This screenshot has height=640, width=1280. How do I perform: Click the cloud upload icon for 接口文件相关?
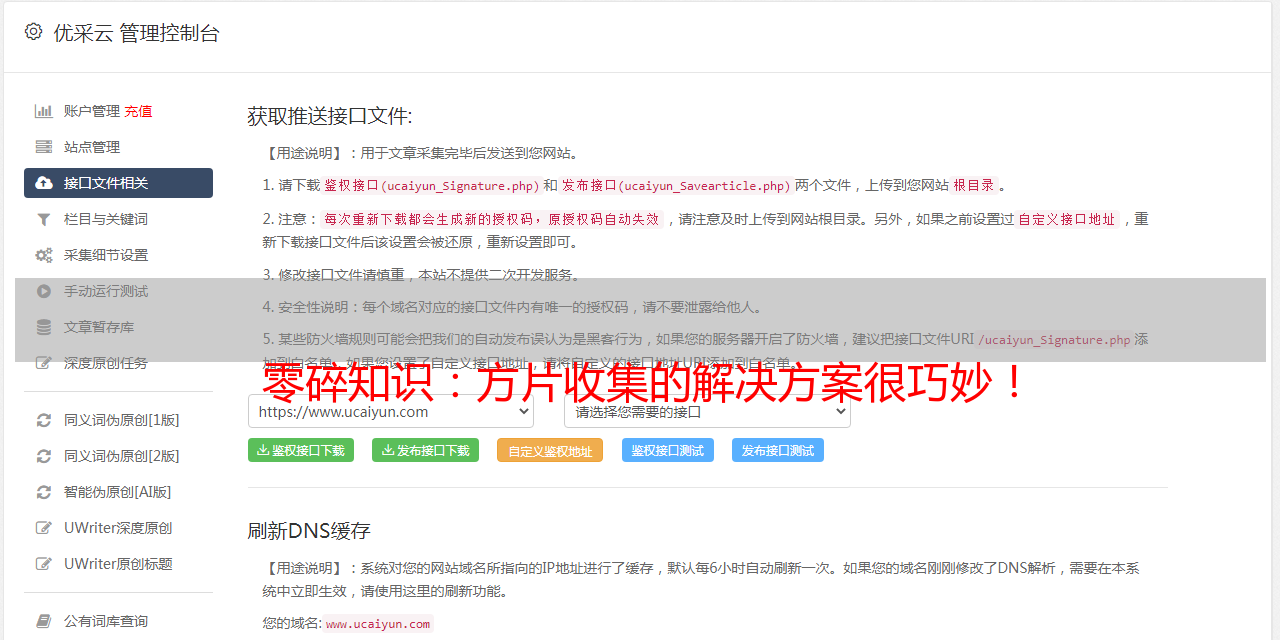pyautogui.click(x=44, y=183)
